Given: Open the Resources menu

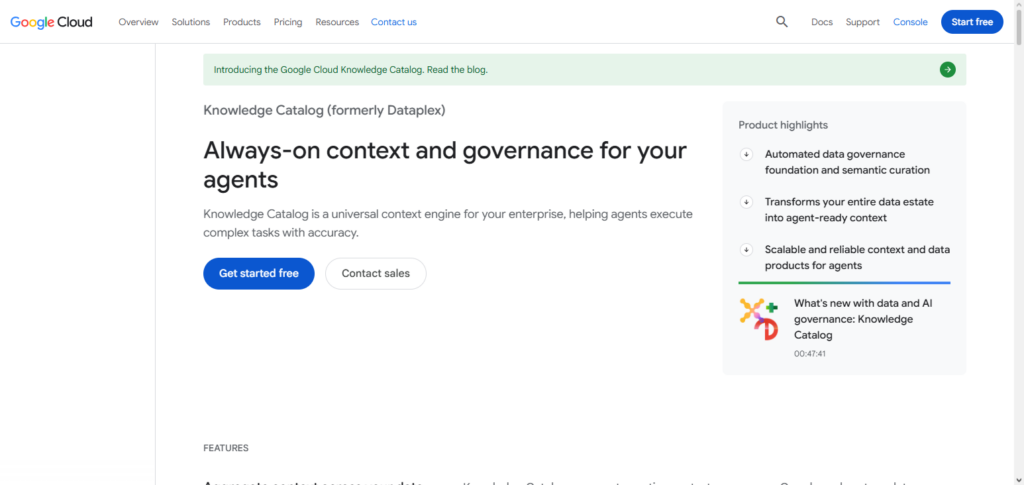Looking at the screenshot, I should (x=337, y=22).
